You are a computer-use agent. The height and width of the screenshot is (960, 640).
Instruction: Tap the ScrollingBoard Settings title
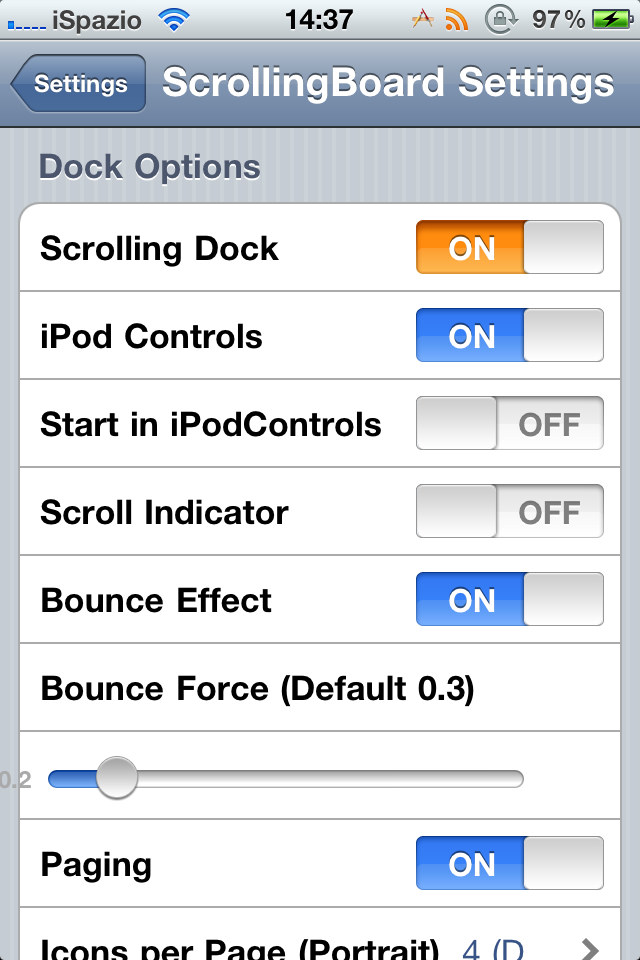click(x=388, y=84)
